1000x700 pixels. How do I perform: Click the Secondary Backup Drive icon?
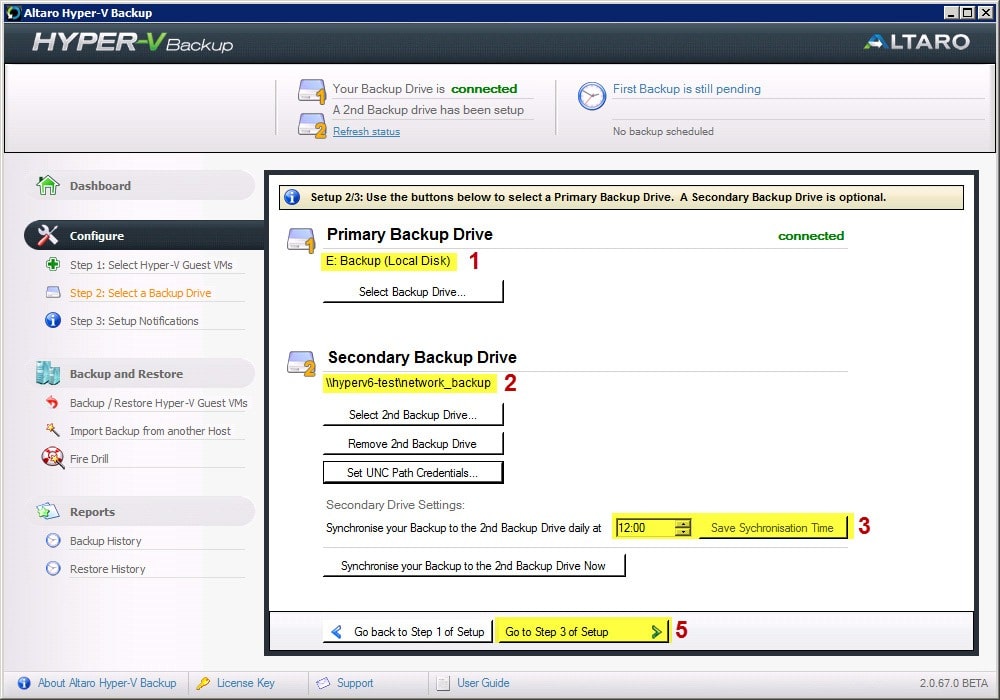[x=301, y=363]
